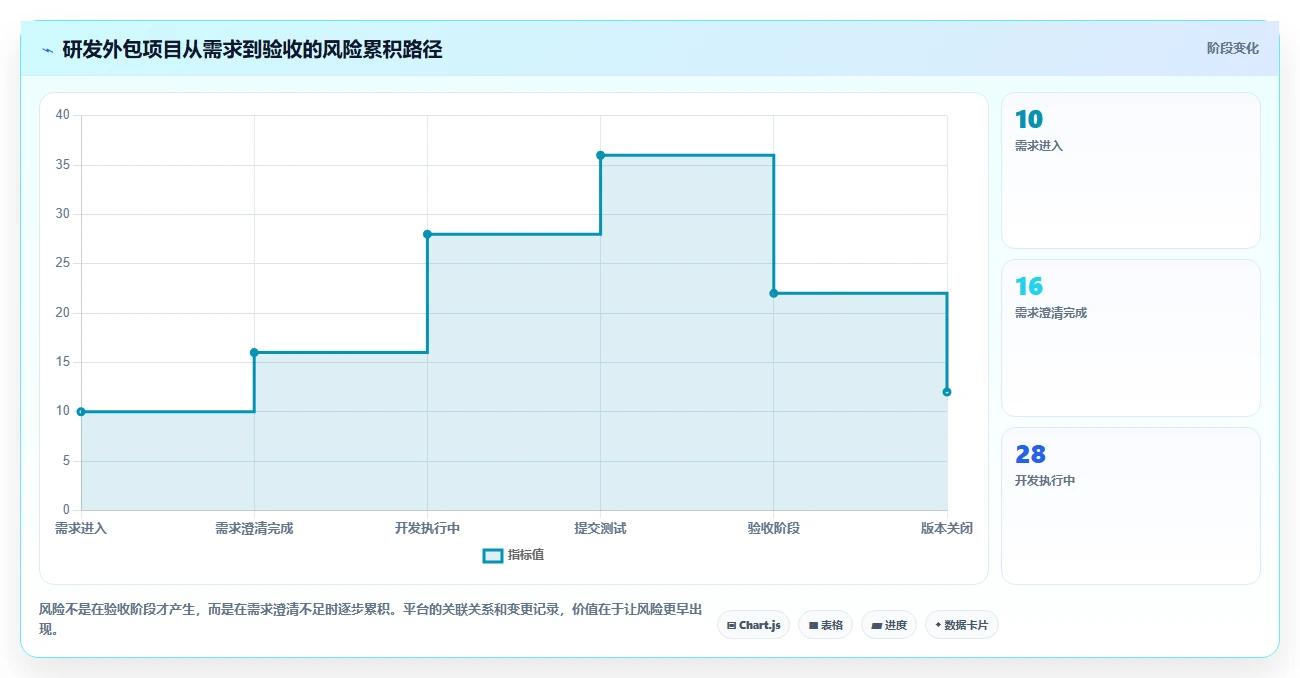
Task: Click the icon inside the 进度 chip
Action: click(876, 626)
